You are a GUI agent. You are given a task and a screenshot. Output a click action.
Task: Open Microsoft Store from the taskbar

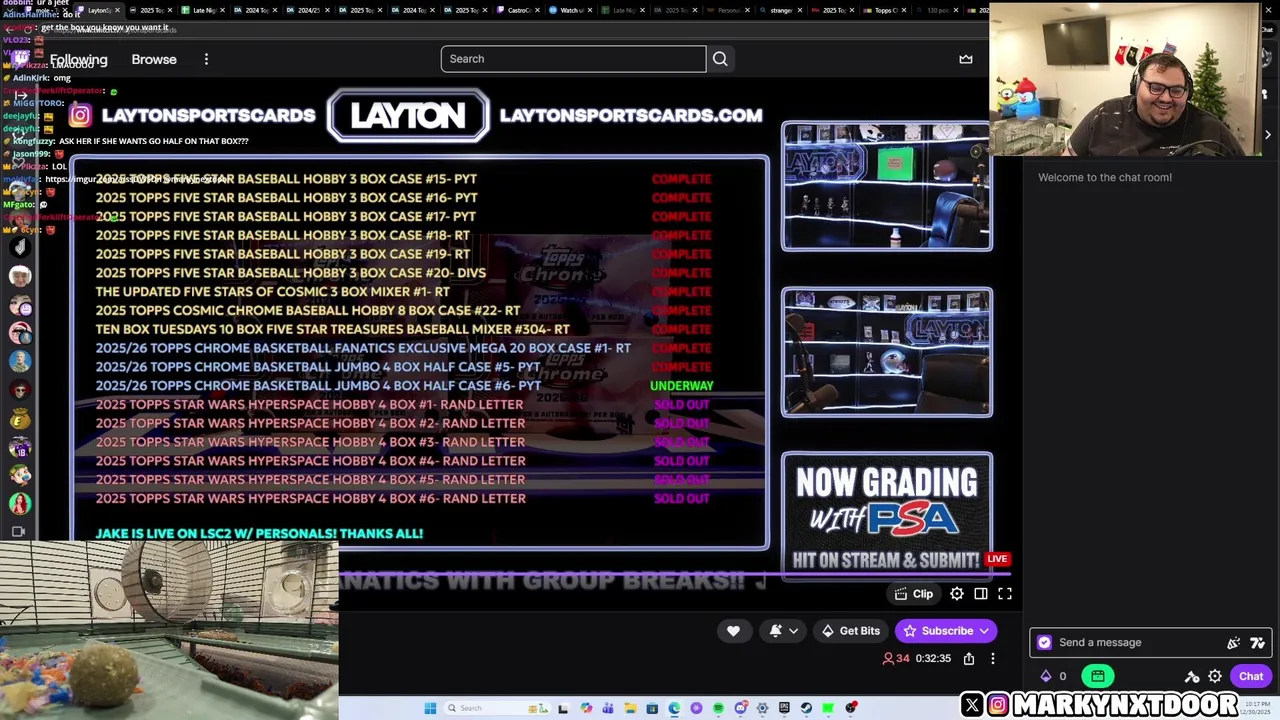point(652,708)
